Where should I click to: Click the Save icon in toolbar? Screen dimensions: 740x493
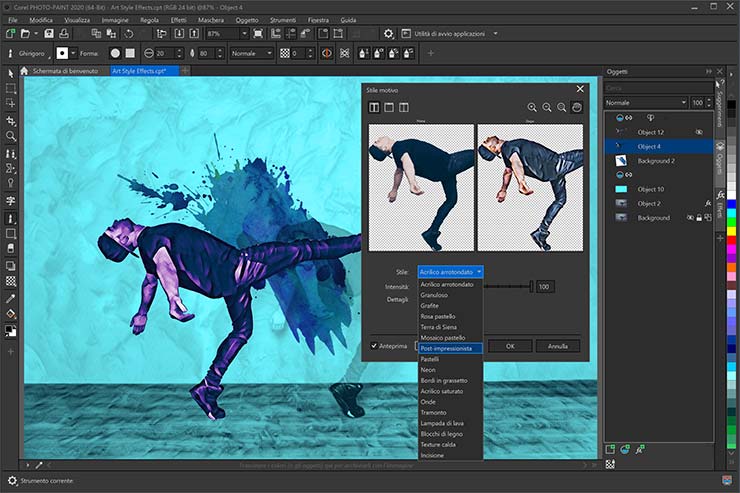click(x=48, y=34)
